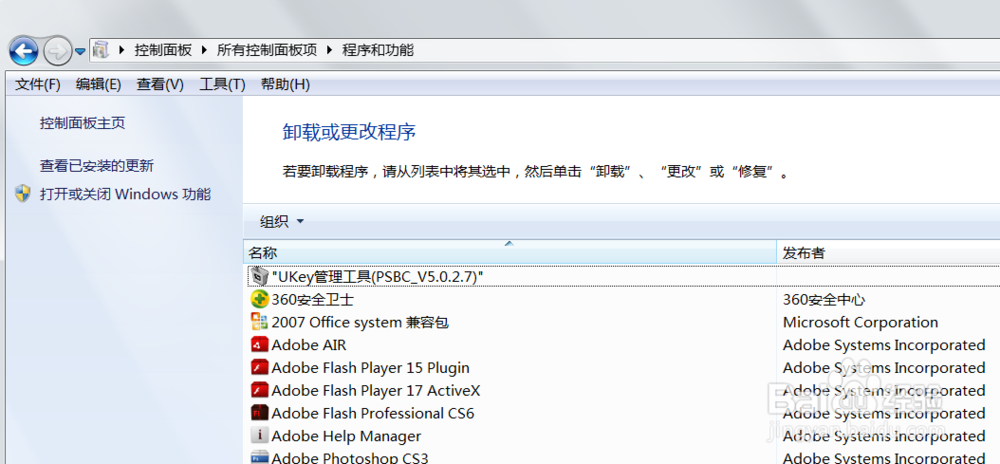Click the 360安全中心 publisher cell
Image resolution: width=1000 pixels, height=464 pixels.
[x=824, y=300]
